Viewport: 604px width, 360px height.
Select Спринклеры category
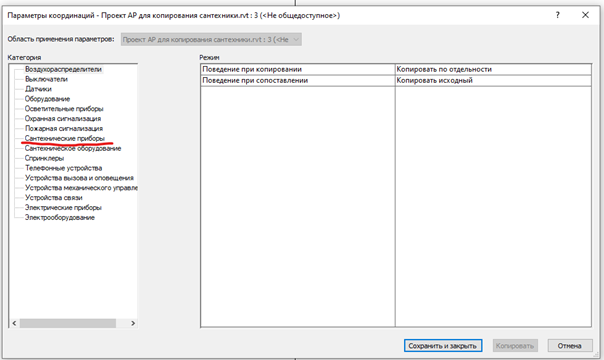click(x=44, y=158)
